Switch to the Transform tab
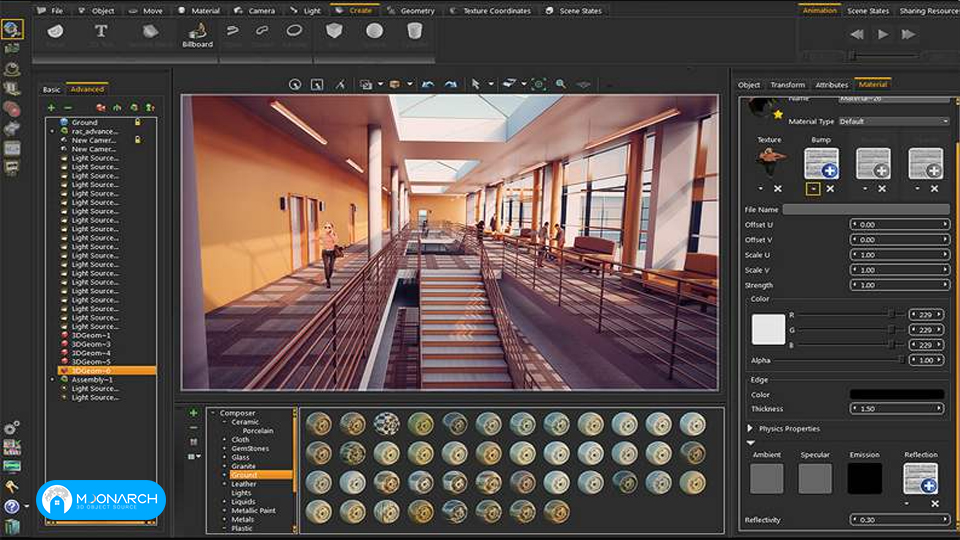 [x=787, y=85]
